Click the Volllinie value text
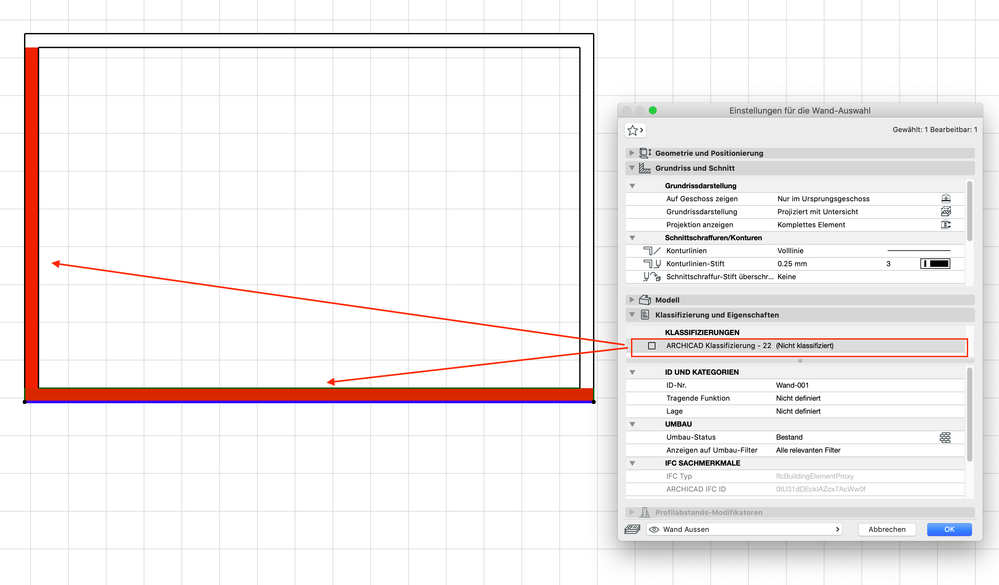Screen dimensions: 999x585 [790, 251]
